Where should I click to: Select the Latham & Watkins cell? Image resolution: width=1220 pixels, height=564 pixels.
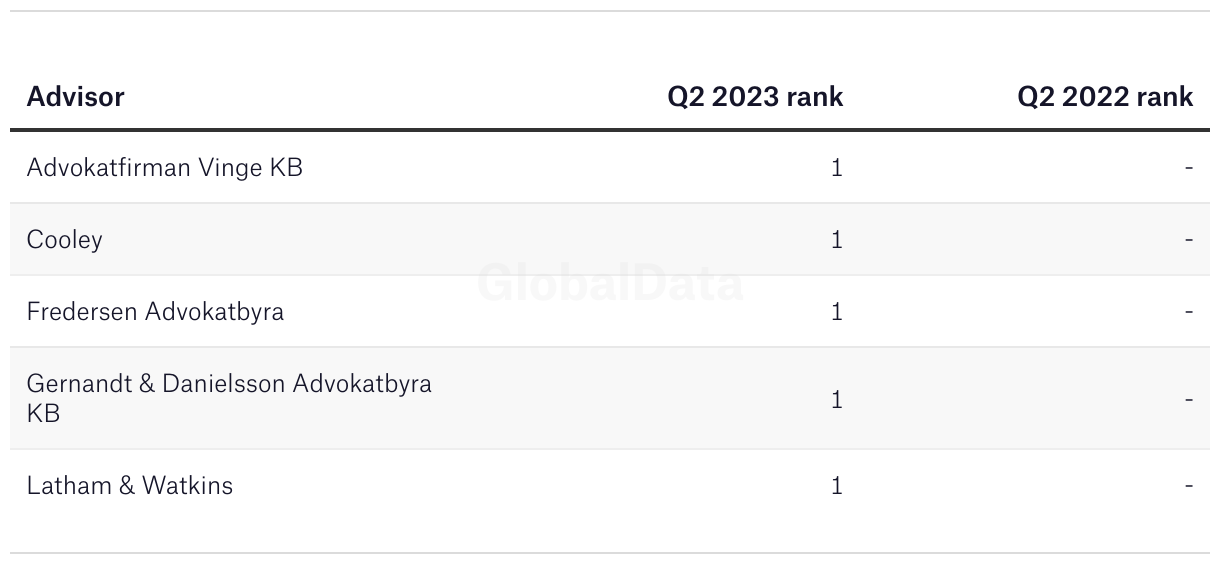coord(129,486)
